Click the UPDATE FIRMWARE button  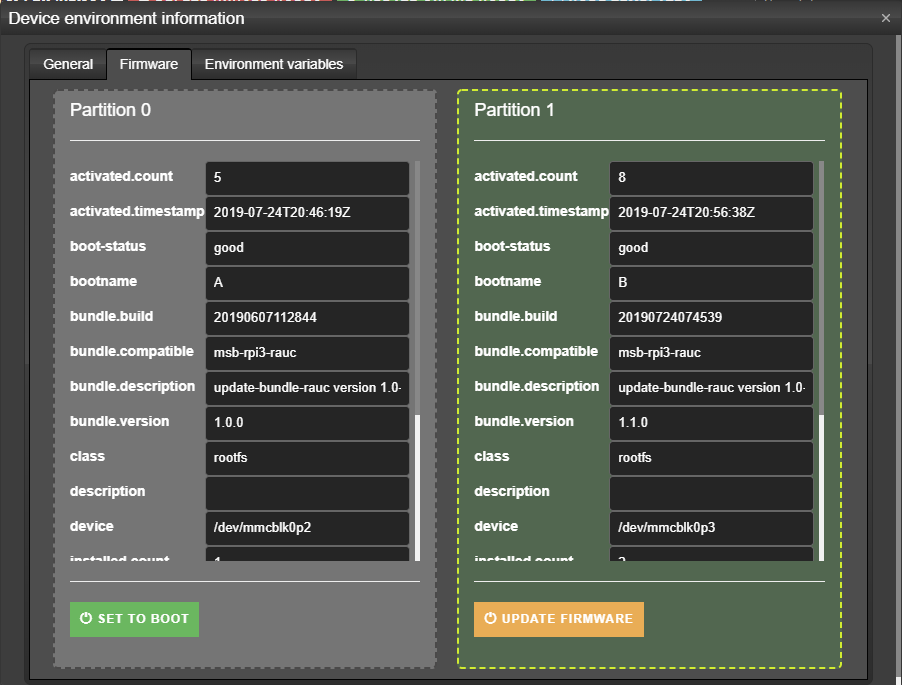pos(559,619)
